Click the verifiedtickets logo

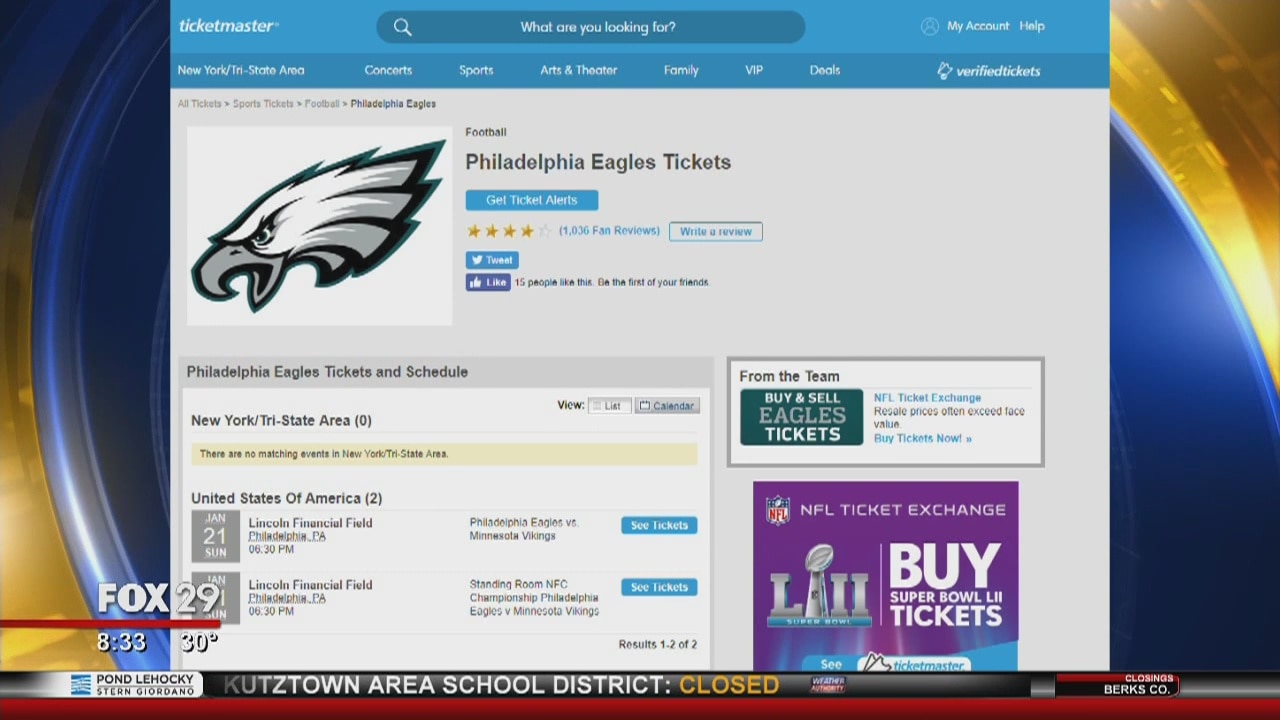[x=988, y=71]
